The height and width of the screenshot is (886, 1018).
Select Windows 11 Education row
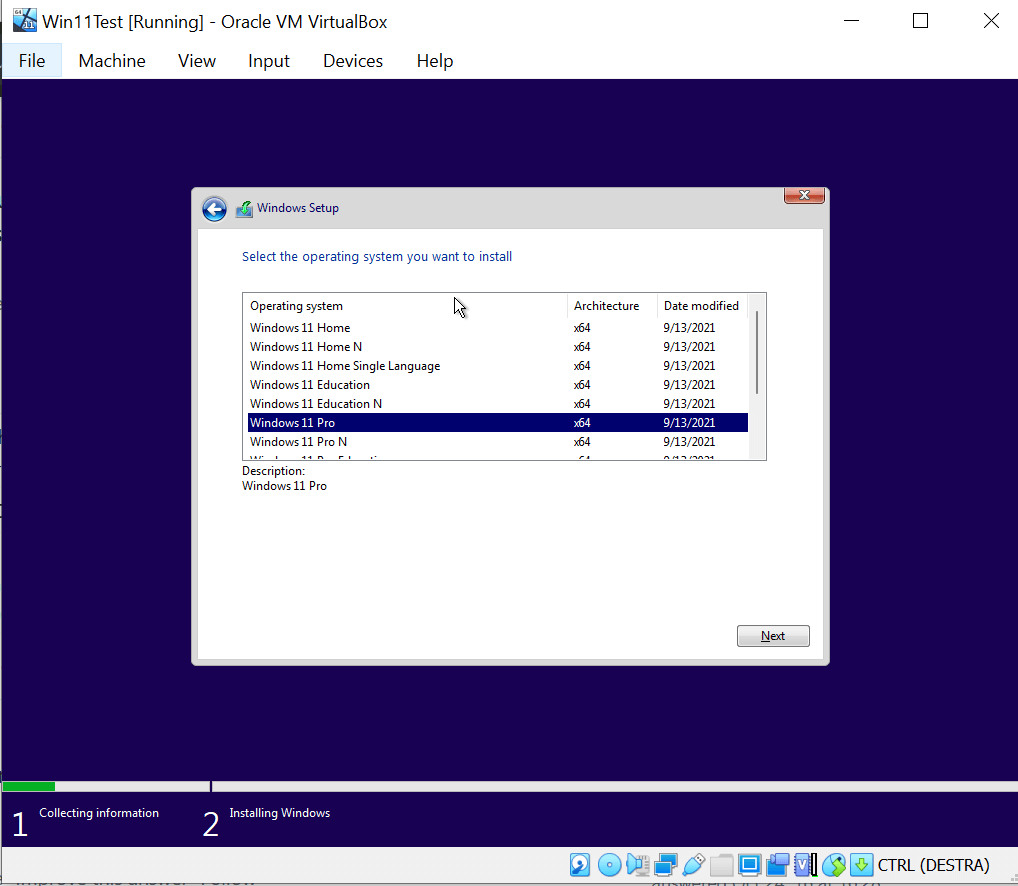click(497, 385)
